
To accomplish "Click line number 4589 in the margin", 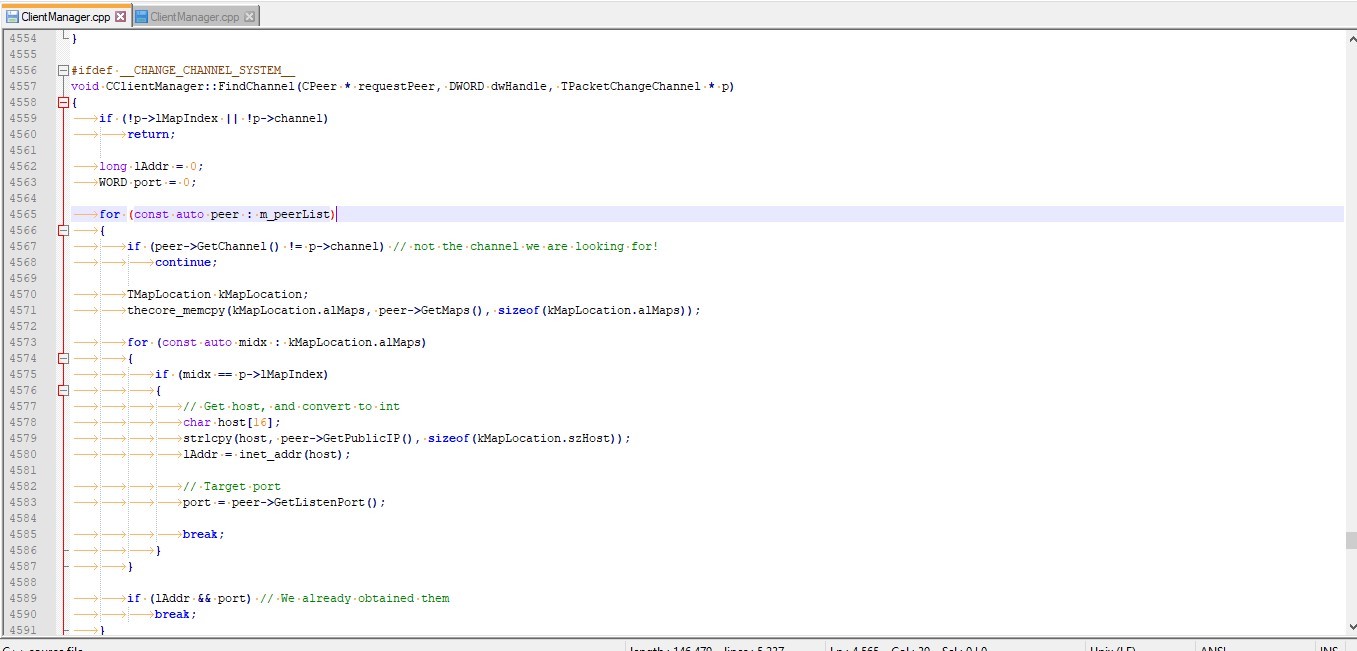I will tap(23, 598).
